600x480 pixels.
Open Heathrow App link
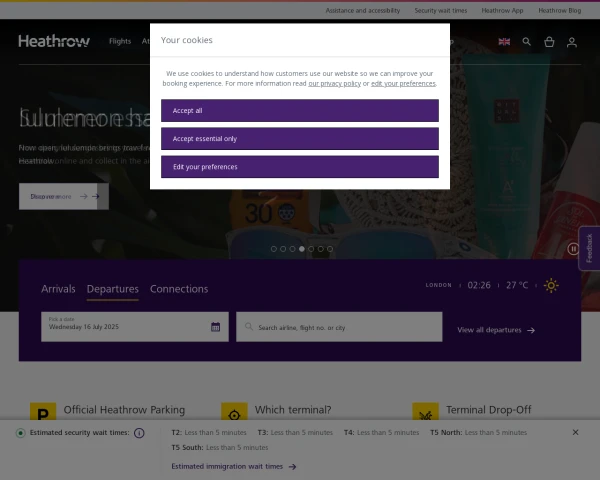(502, 10)
